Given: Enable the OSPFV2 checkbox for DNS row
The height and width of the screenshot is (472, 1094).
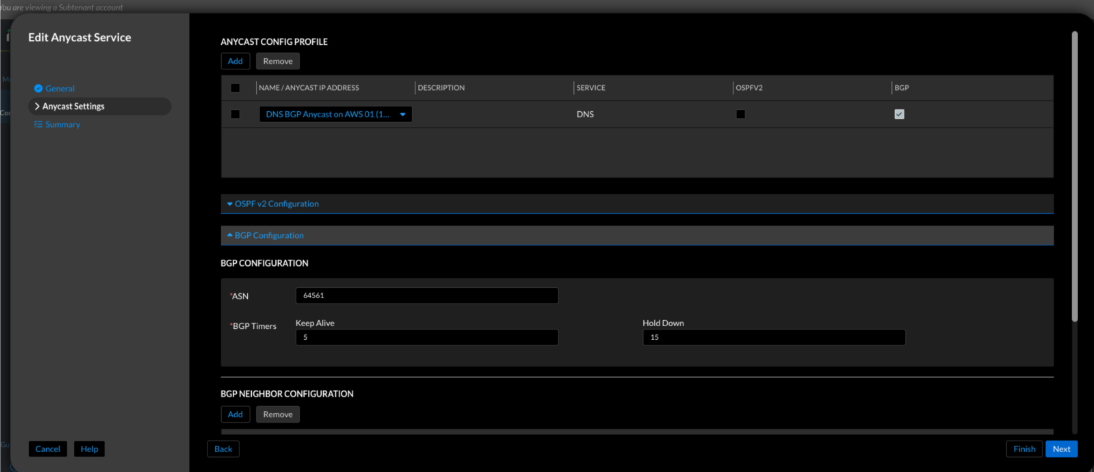Looking at the screenshot, I should click(x=740, y=114).
